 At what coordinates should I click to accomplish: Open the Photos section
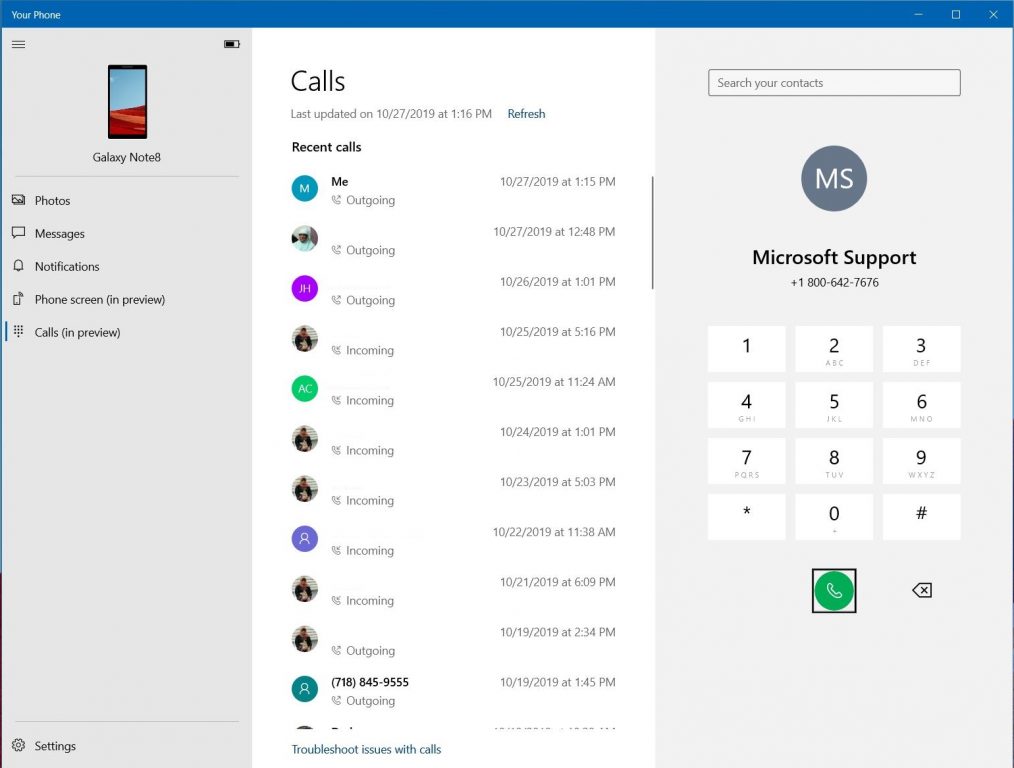click(52, 201)
